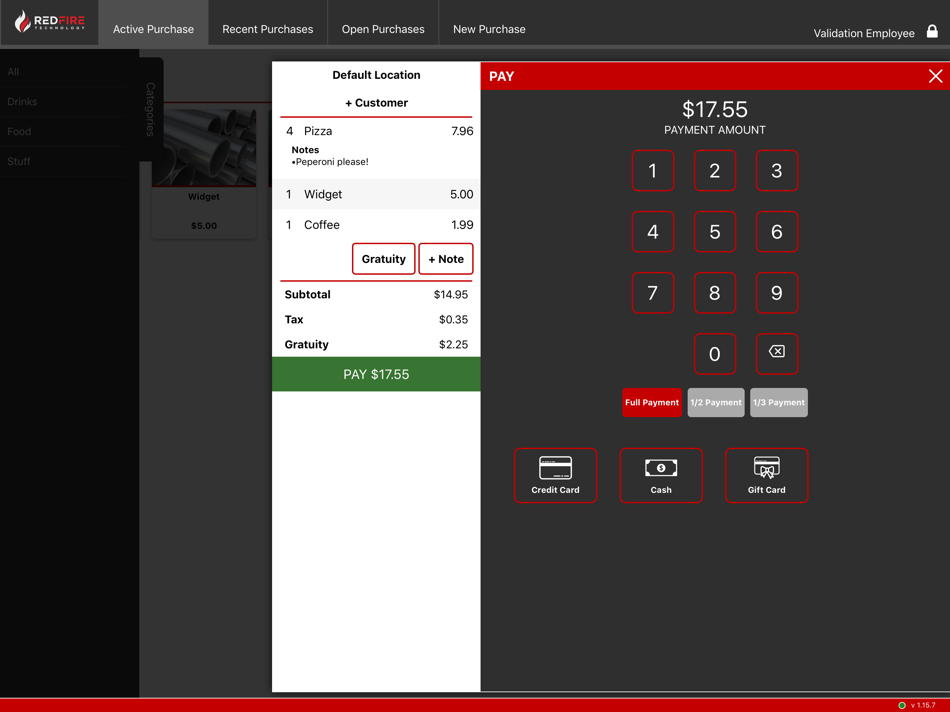950x712 pixels.
Task: Click the Widget product thumbnail image
Action: coord(204,145)
